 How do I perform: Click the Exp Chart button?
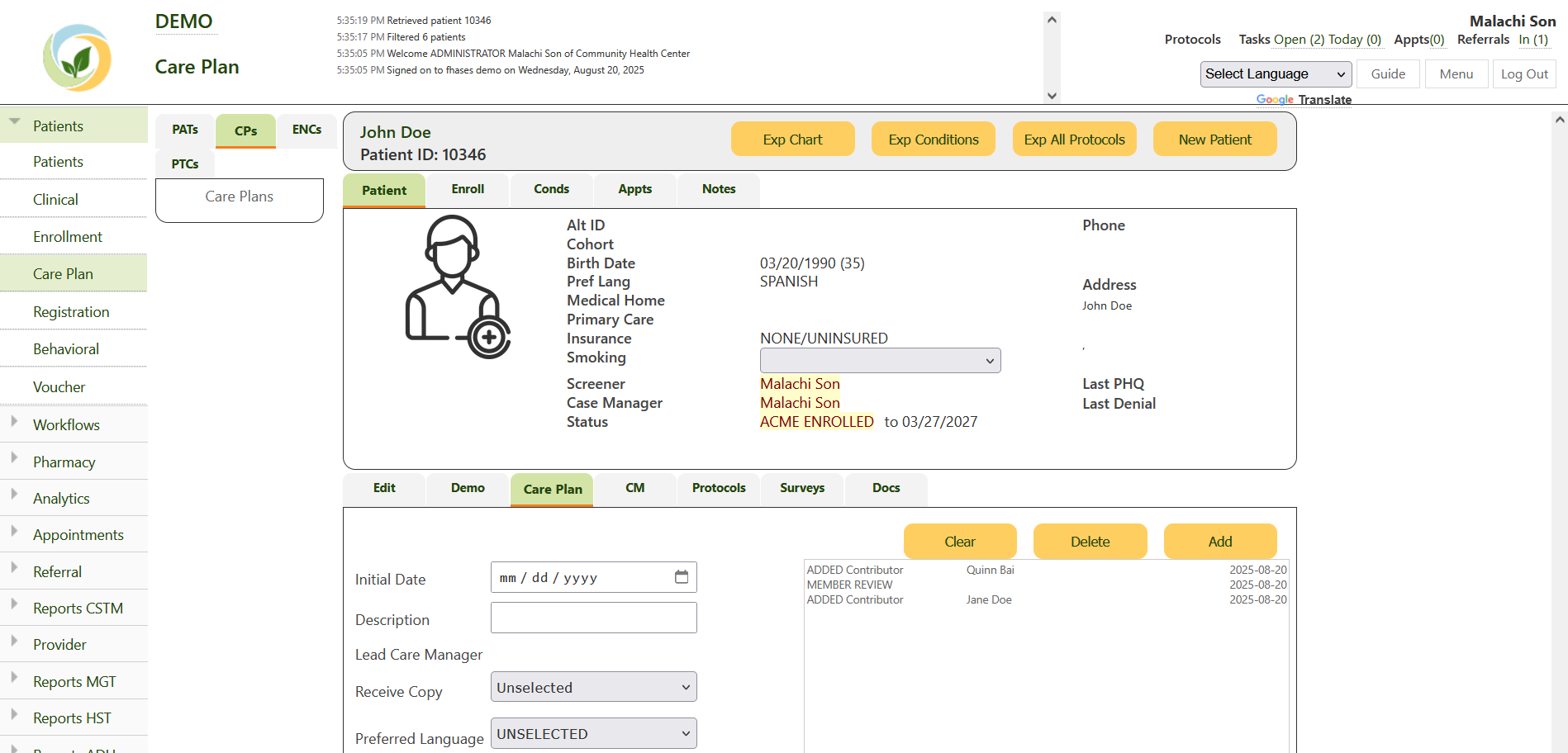[x=792, y=140]
